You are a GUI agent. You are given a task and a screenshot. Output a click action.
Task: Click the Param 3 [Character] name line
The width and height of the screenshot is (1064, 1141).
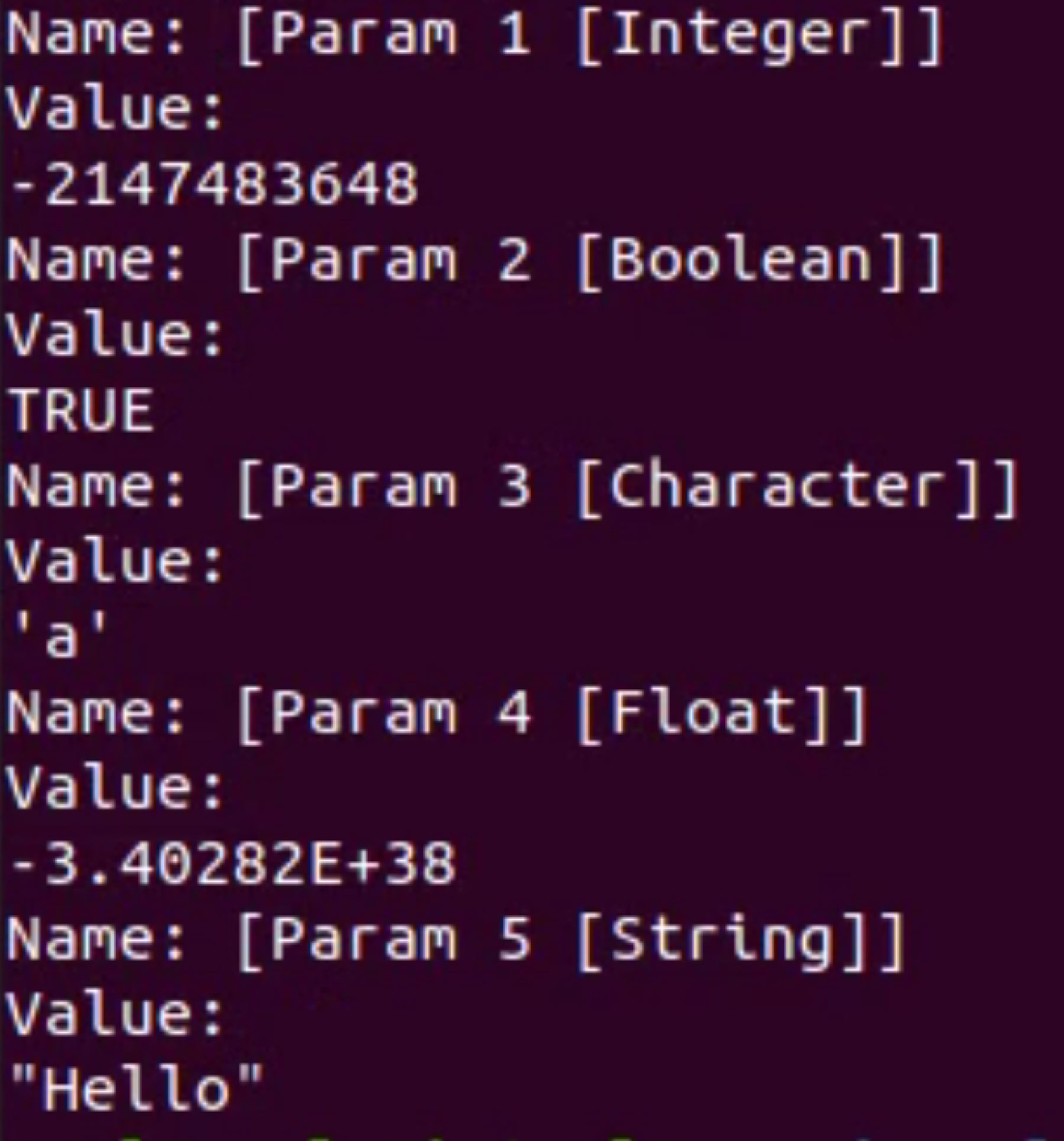click(512, 488)
